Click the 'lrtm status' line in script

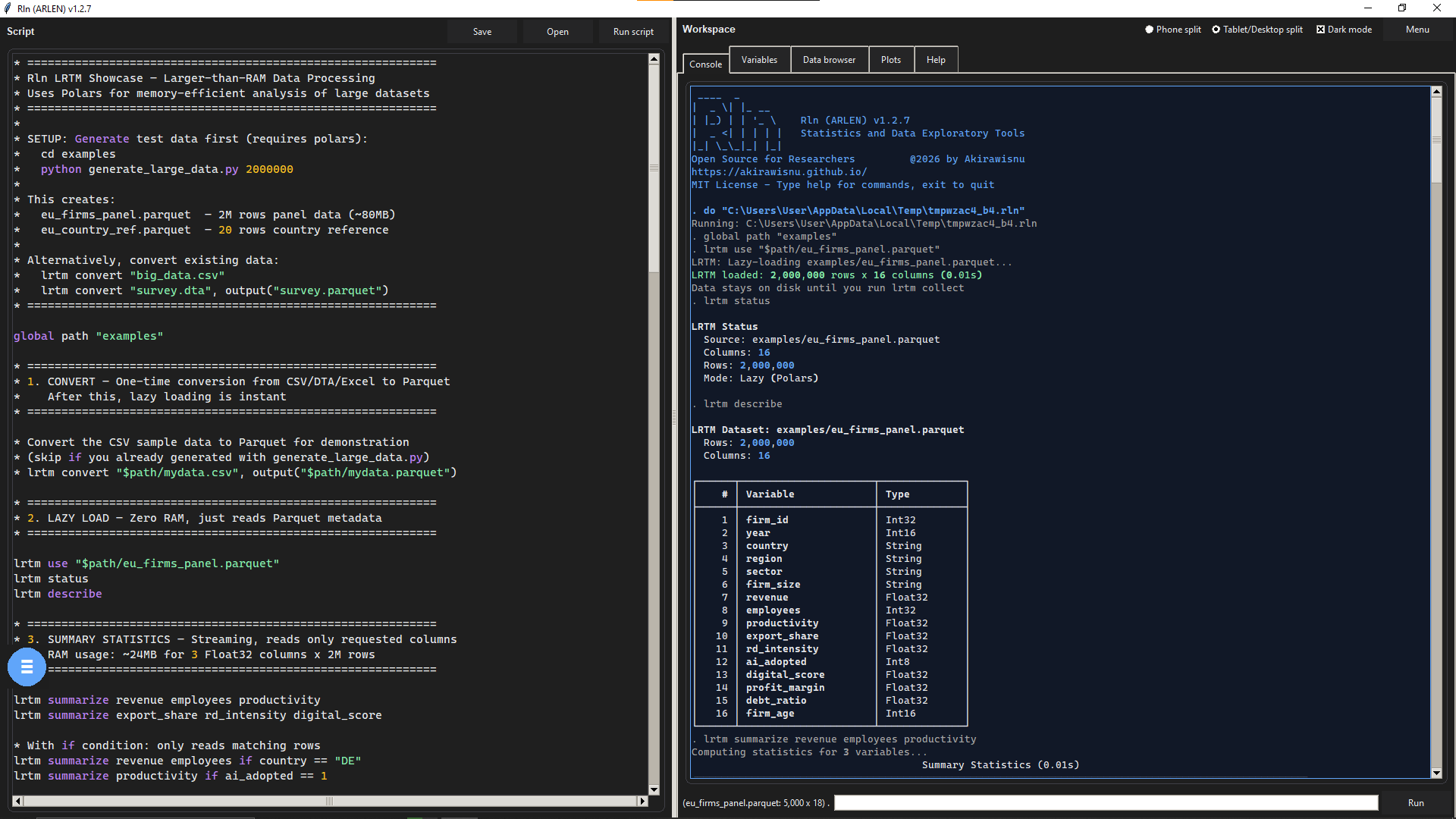[51, 579]
